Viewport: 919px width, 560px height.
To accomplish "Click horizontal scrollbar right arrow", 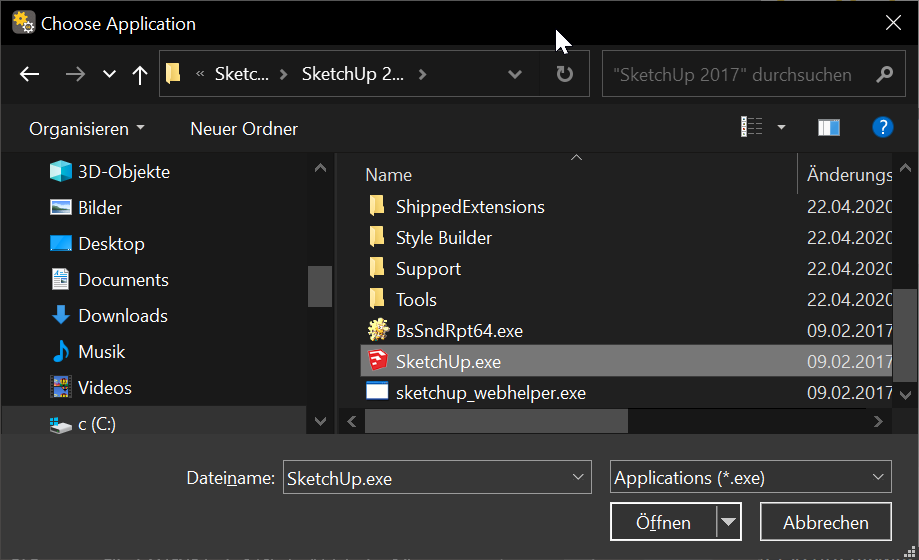I will (x=878, y=421).
